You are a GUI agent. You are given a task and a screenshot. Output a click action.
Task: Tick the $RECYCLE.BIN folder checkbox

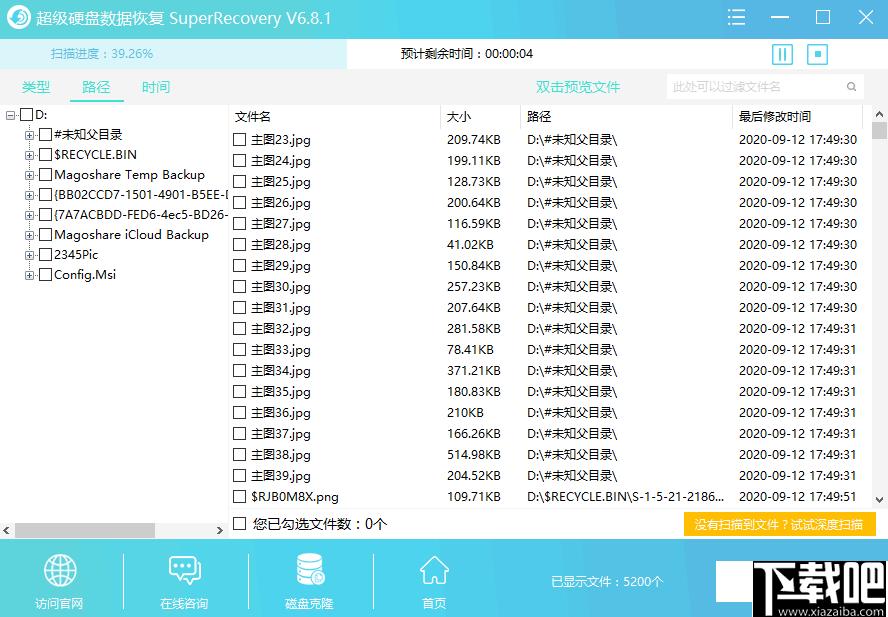(45, 155)
